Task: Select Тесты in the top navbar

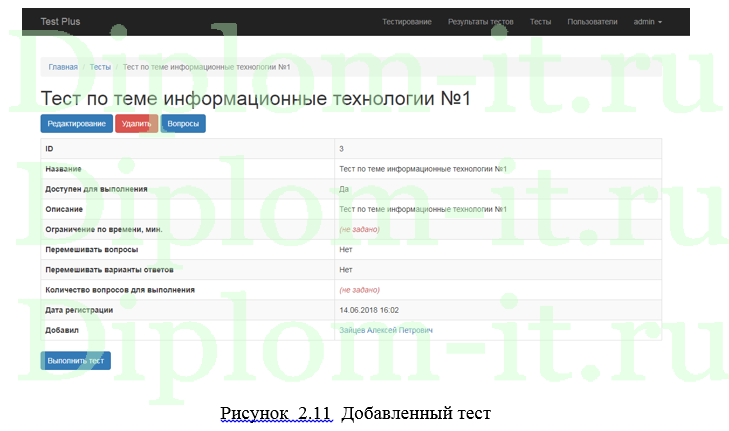Action: tap(540, 21)
